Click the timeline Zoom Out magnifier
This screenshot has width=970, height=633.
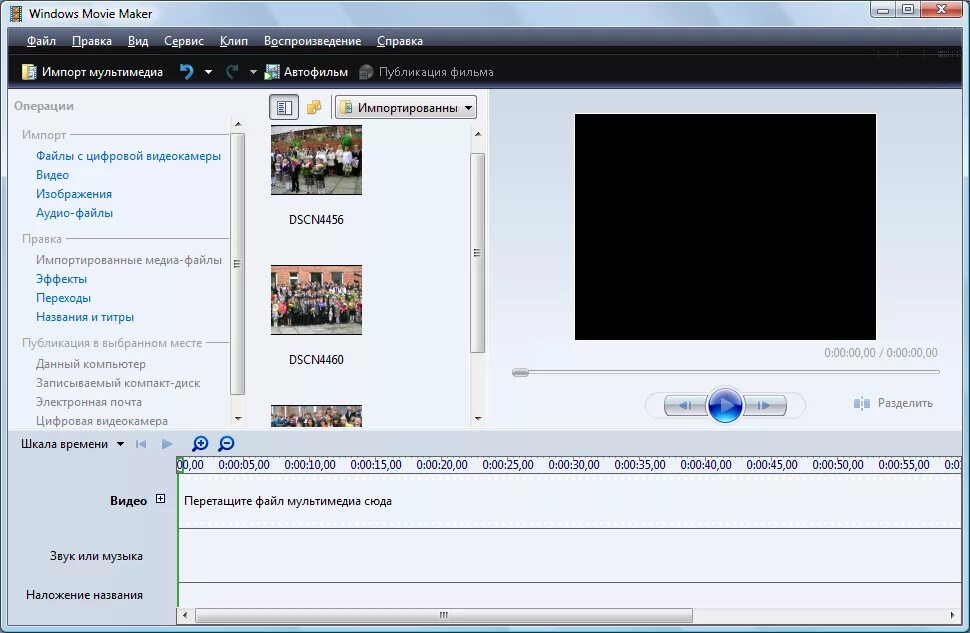click(x=226, y=444)
